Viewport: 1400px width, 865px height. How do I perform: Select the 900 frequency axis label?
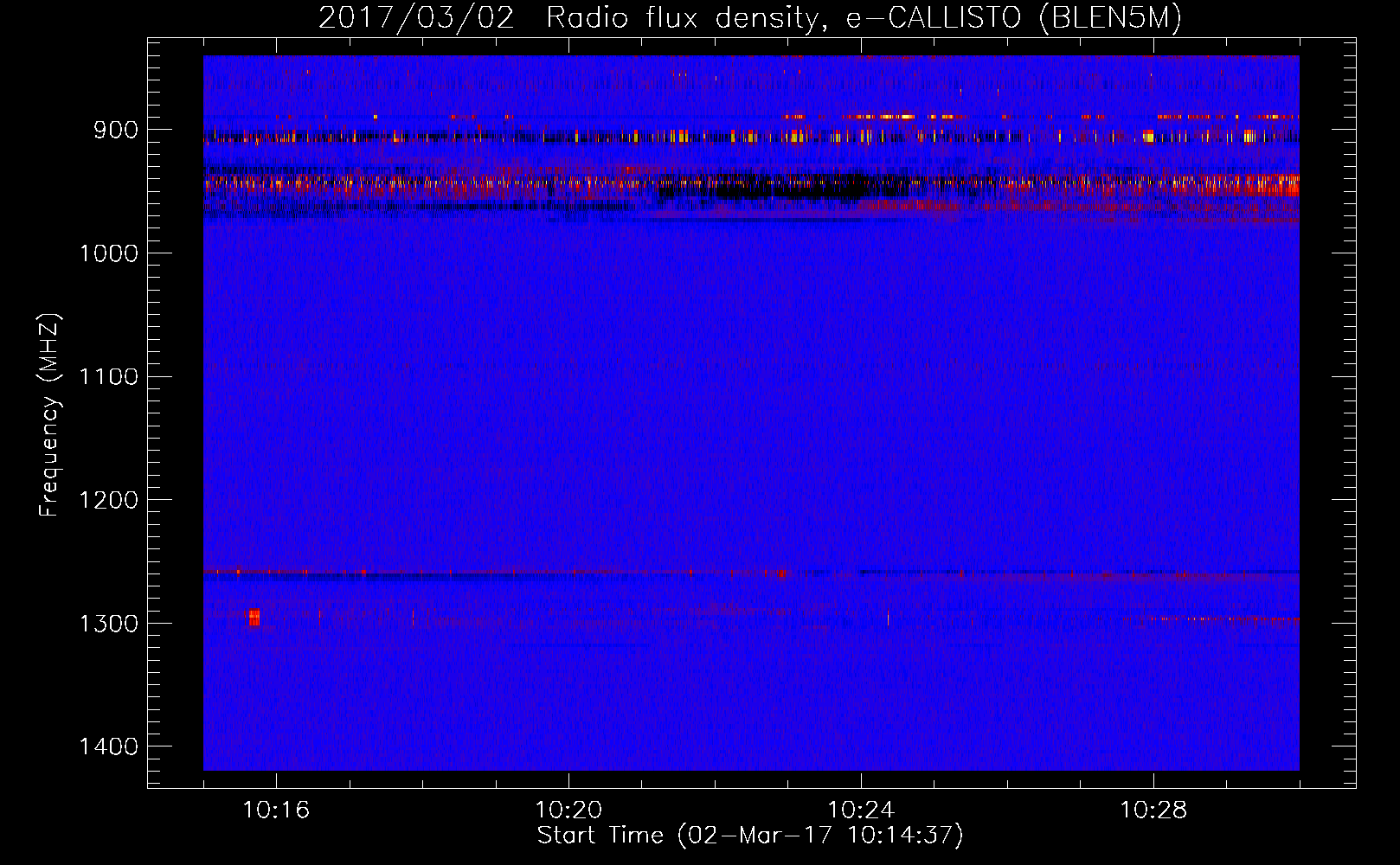(x=117, y=130)
